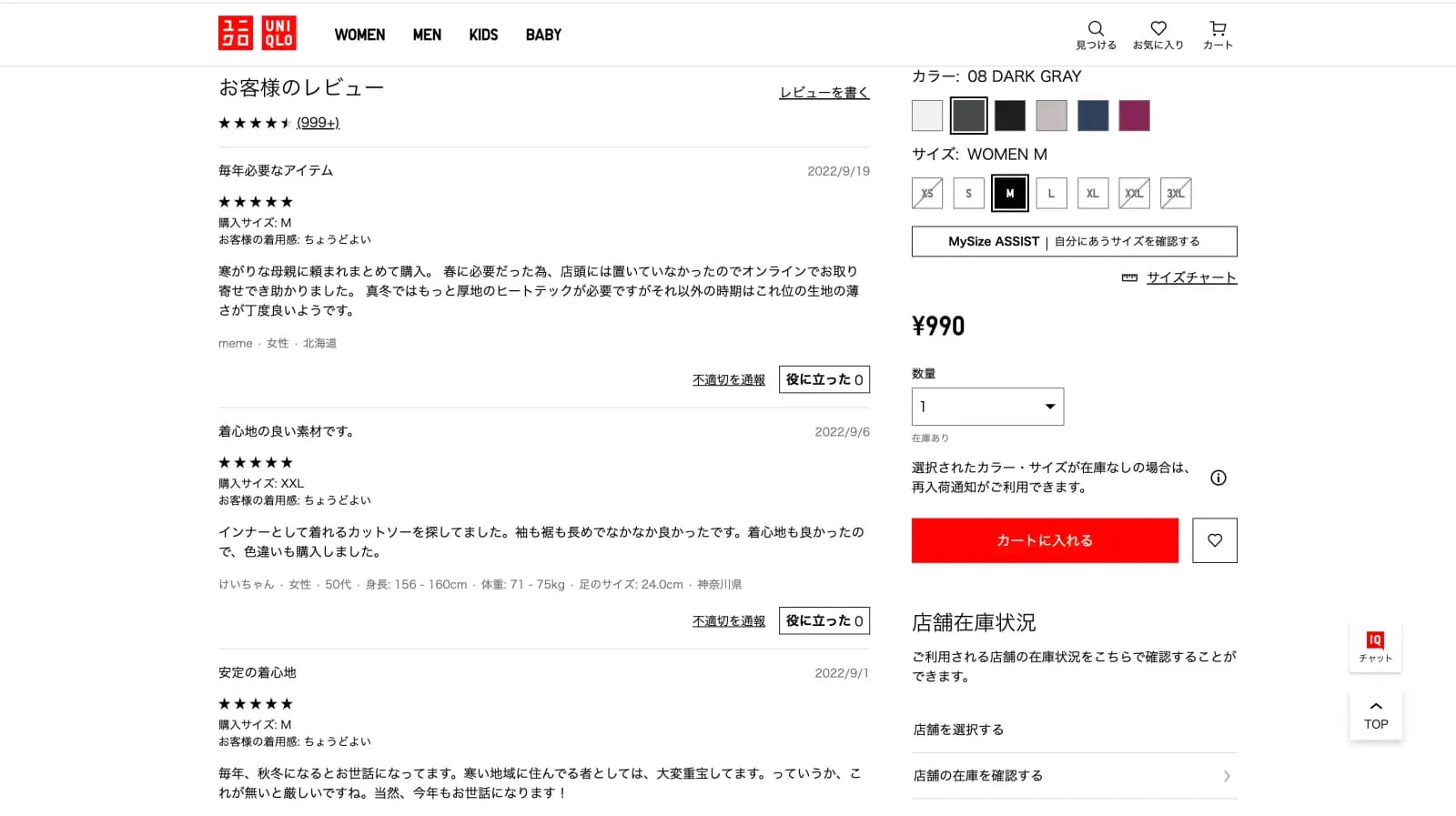Click the UNIQLO logo in the header
The image size is (1456, 816).
(x=258, y=34)
